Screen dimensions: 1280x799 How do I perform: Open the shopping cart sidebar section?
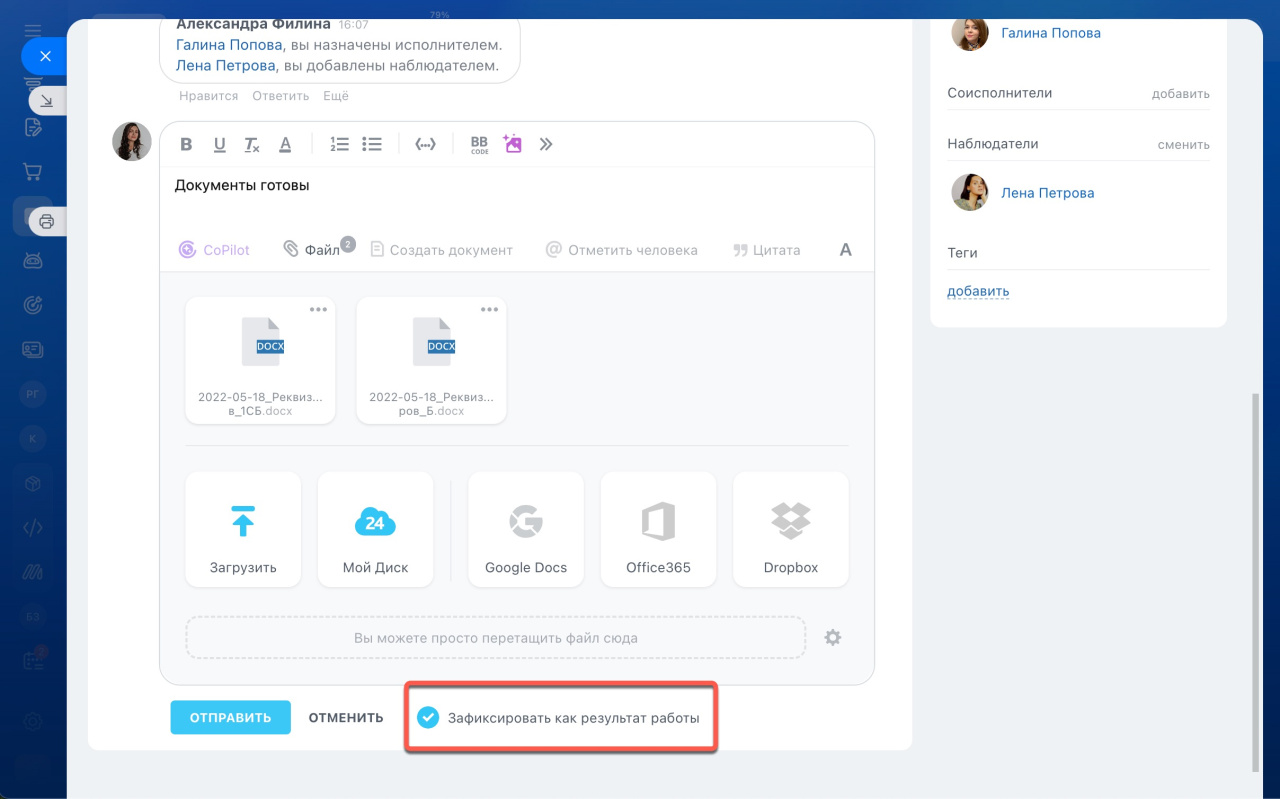[33, 171]
